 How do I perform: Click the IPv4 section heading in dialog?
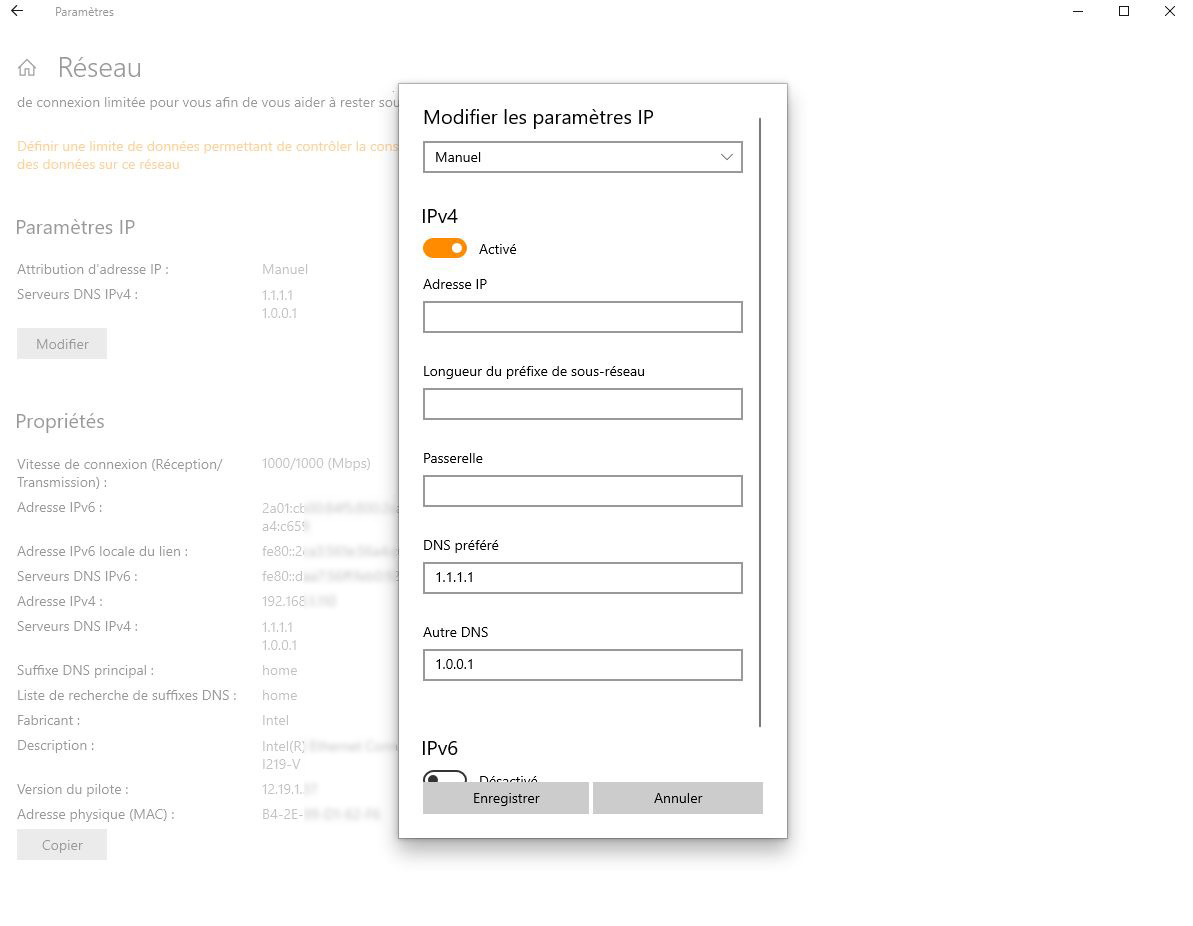coord(440,216)
